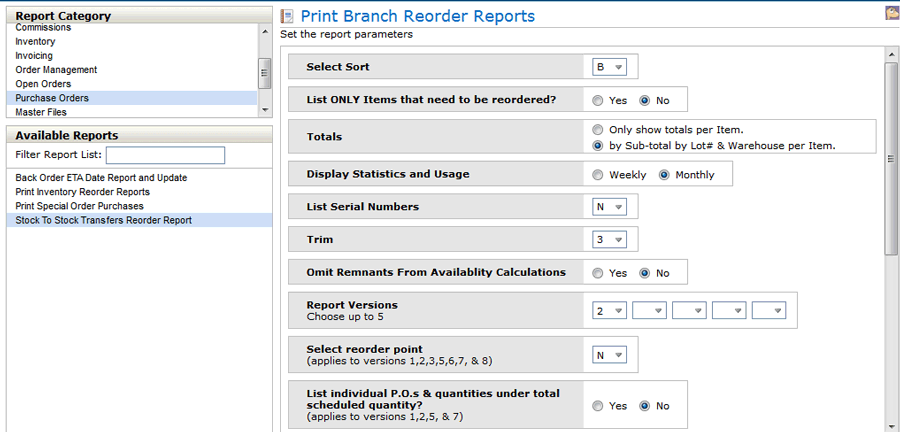Click the Filter Report List text field
The width and height of the screenshot is (900, 432).
click(165, 155)
